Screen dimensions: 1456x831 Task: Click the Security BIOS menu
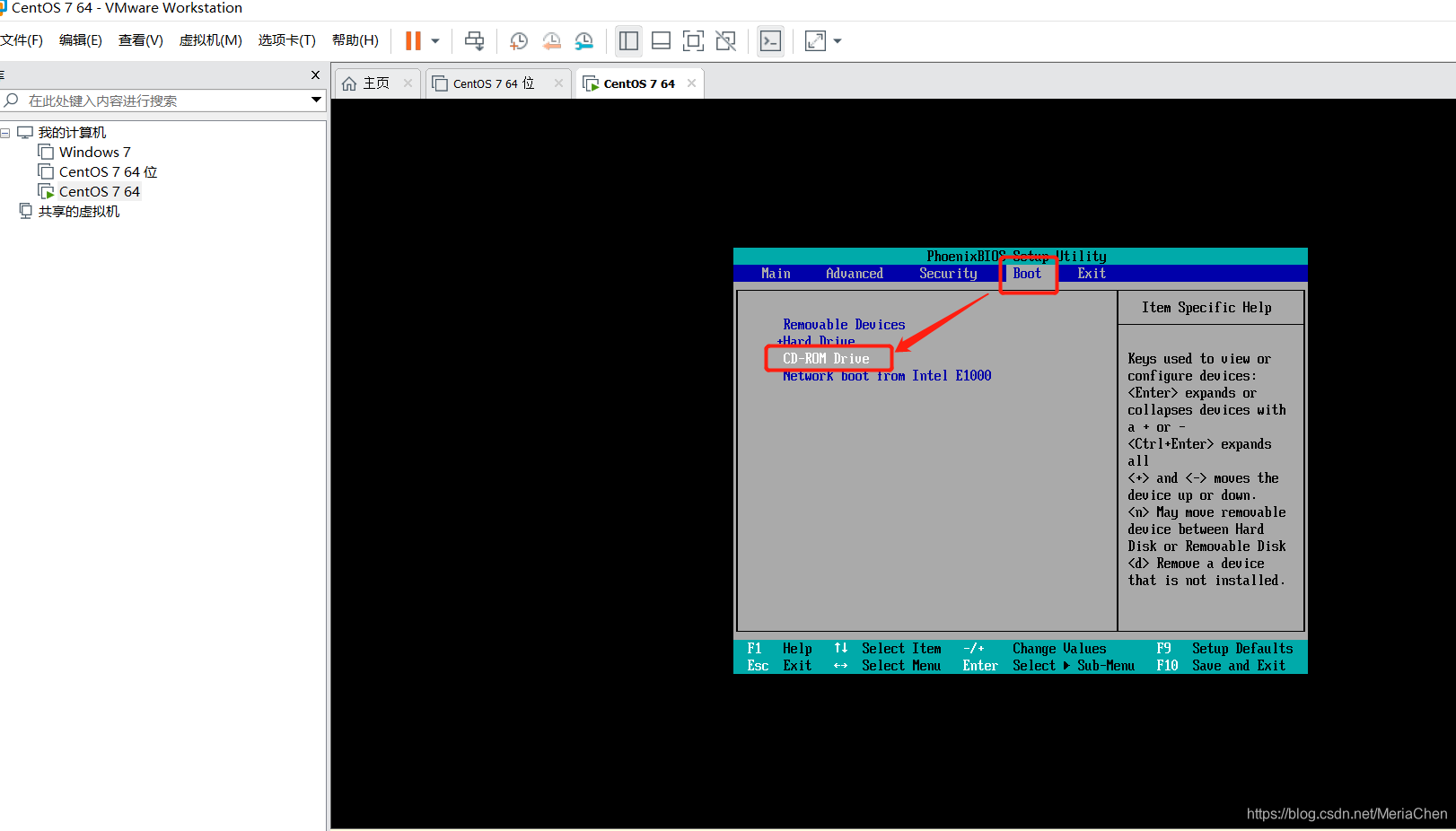pos(948,274)
